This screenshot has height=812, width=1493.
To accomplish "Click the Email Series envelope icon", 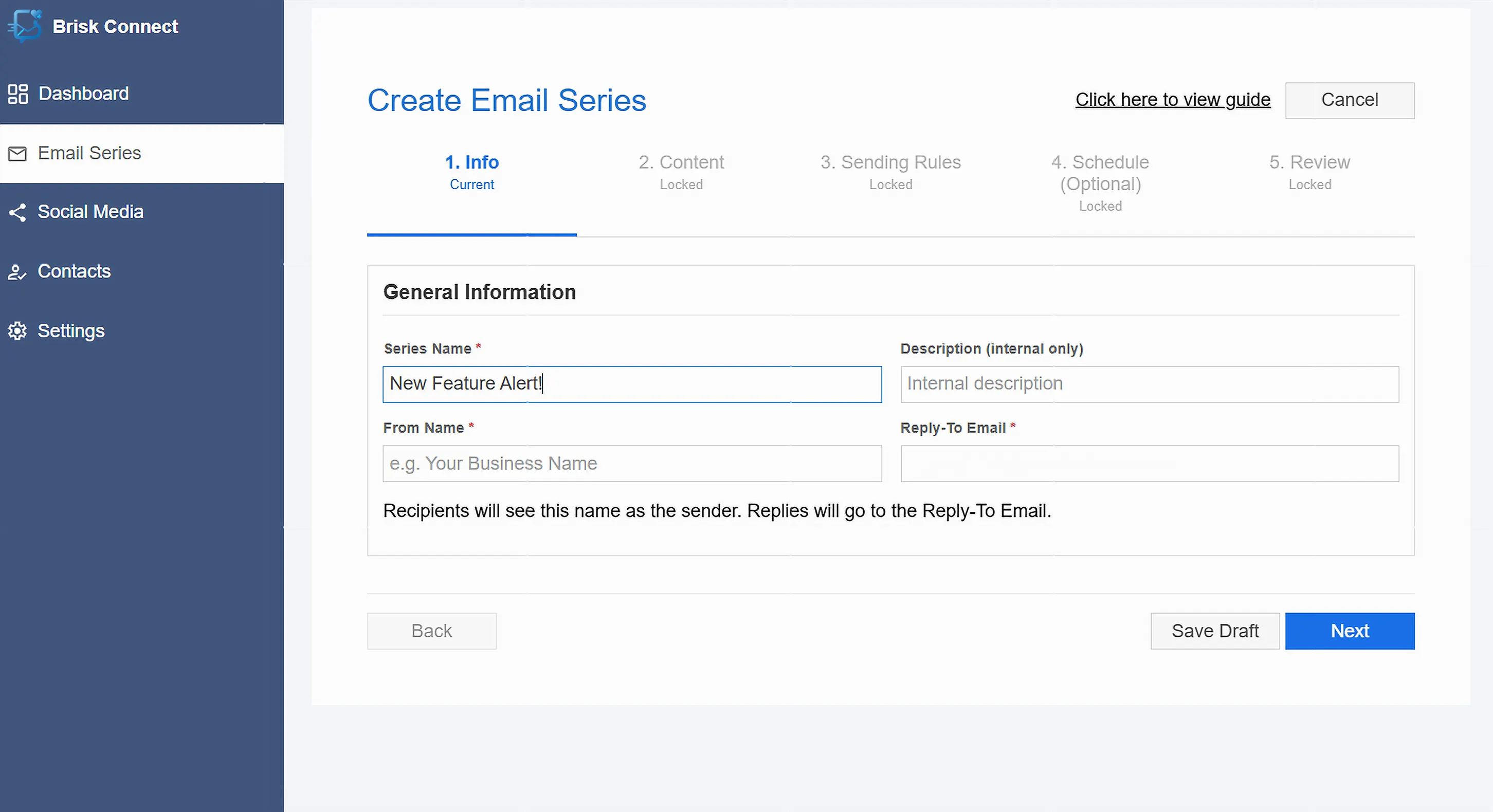I will (17, 154).
